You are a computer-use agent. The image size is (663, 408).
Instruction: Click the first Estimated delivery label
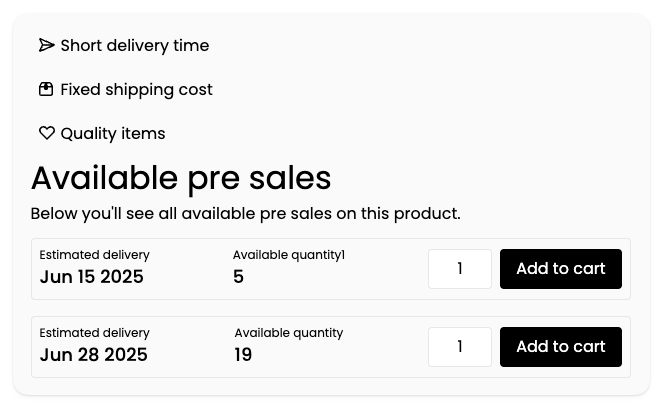click(x=94, y=255)
